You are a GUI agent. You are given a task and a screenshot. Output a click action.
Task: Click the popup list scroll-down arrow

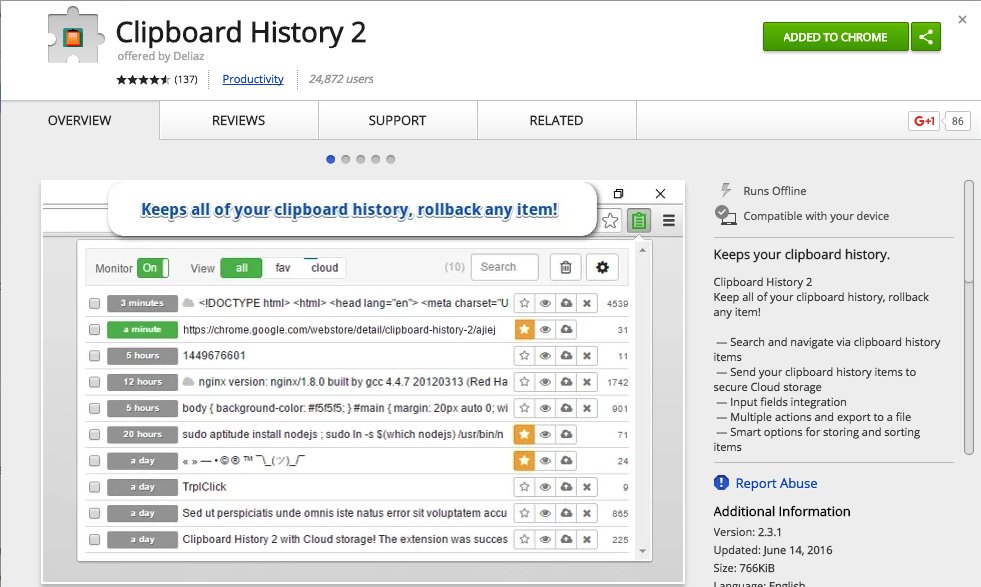click(x=643, y=551)
